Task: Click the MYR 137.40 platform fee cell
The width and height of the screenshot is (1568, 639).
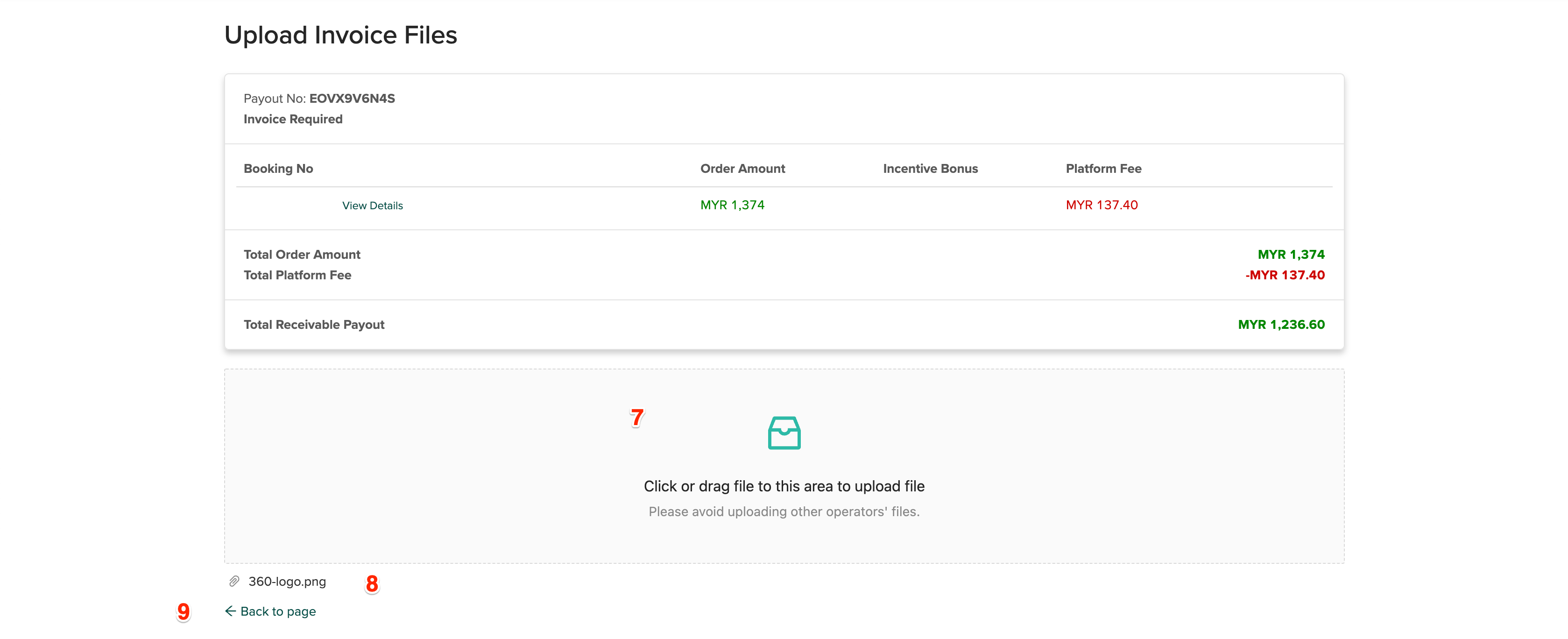Action: pos(1101,205)
